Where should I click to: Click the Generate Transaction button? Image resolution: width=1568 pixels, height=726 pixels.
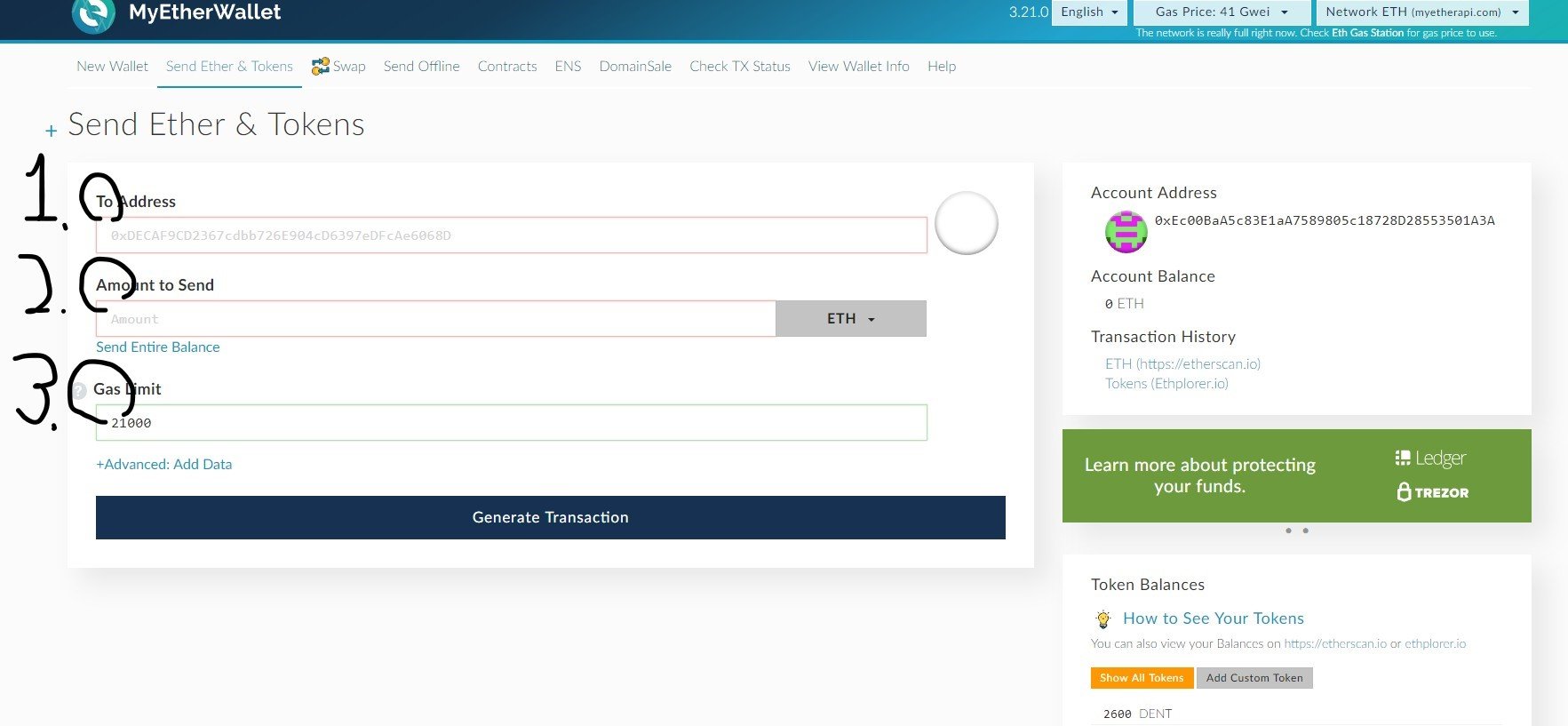[551, 518]
